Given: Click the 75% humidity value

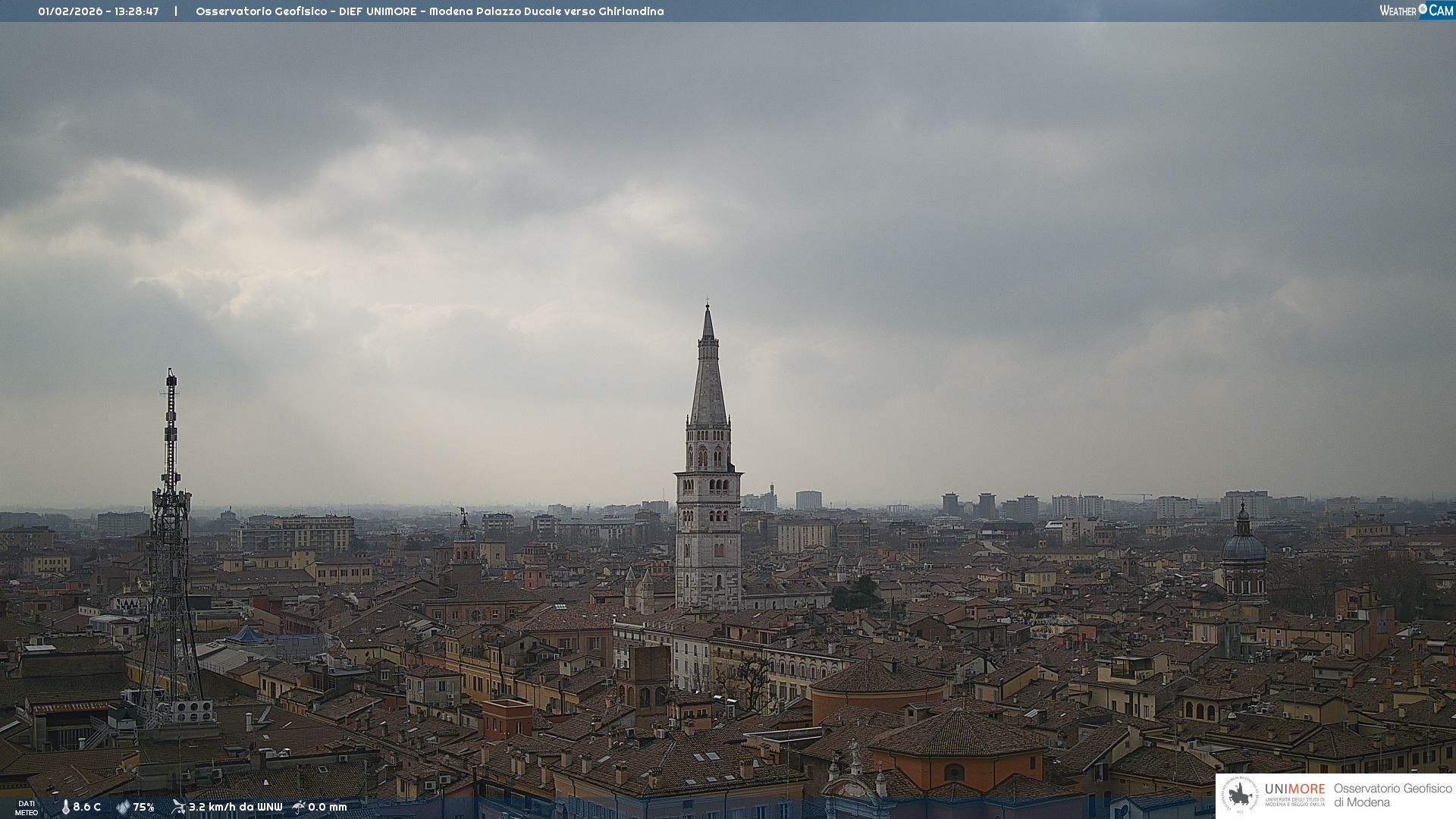Looking at the screenshot, I should coord(143,808).
